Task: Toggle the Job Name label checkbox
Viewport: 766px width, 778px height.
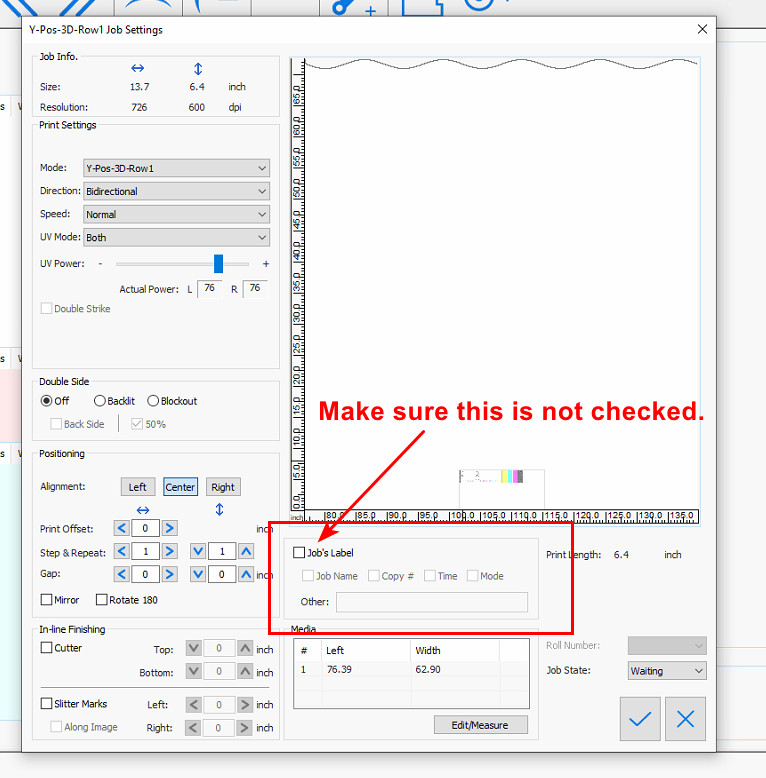Action: tap(308, 576)
